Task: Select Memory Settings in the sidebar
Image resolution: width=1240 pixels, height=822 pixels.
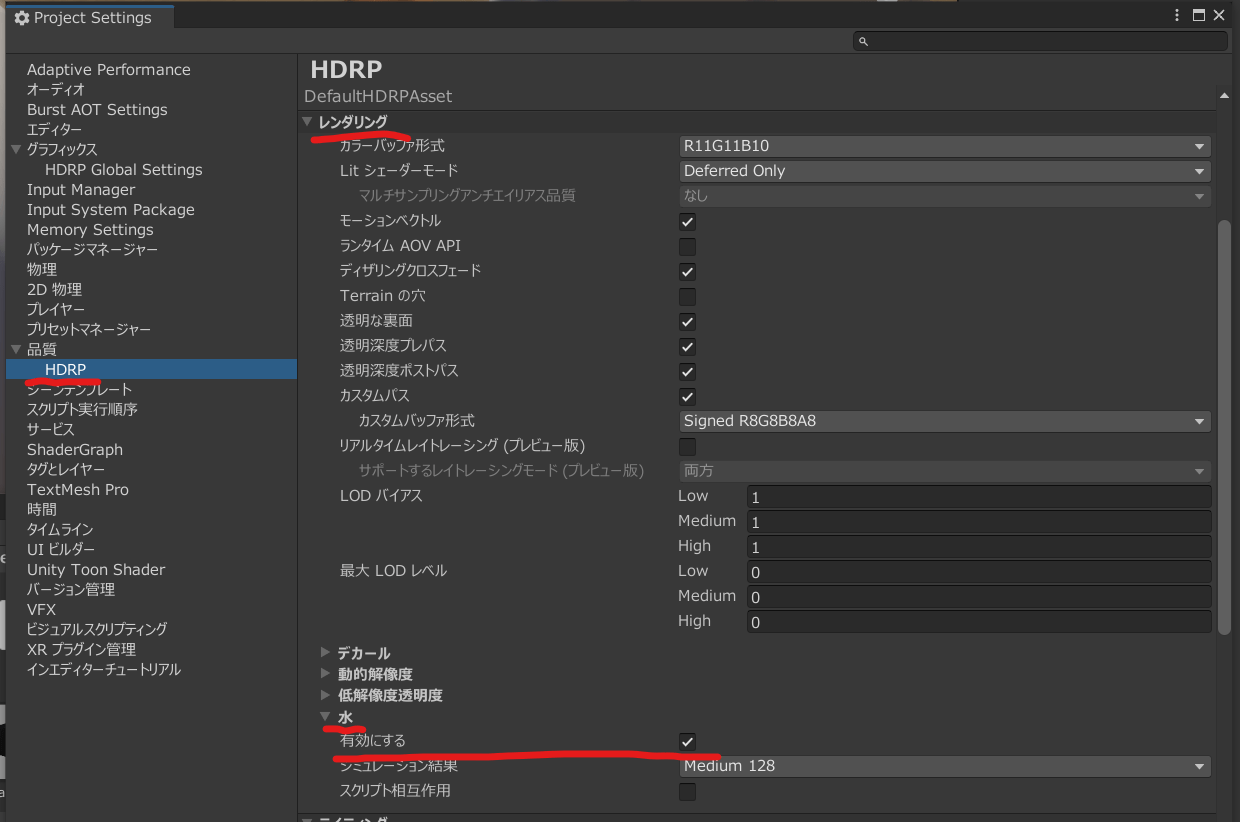Action: pos(90,230)
